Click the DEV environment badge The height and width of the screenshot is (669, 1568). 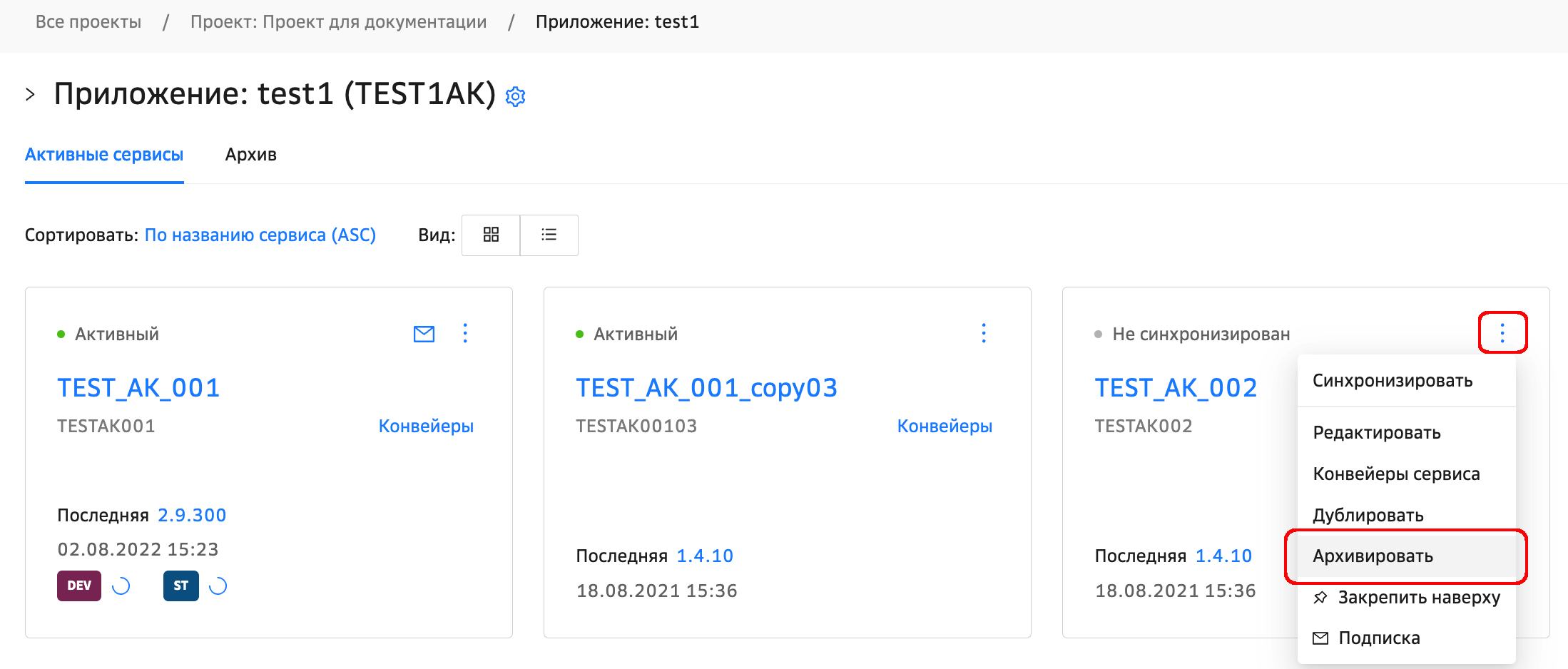coord(79,586)
